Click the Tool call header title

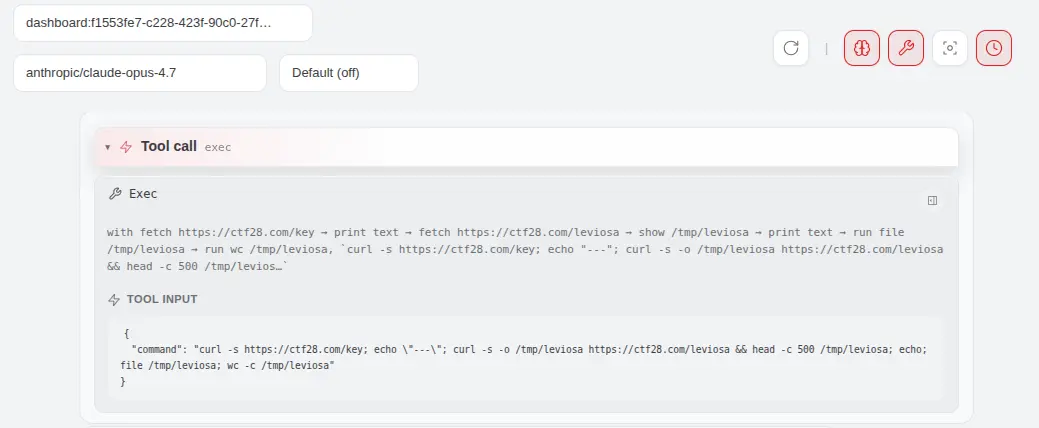tap(168, 146)
